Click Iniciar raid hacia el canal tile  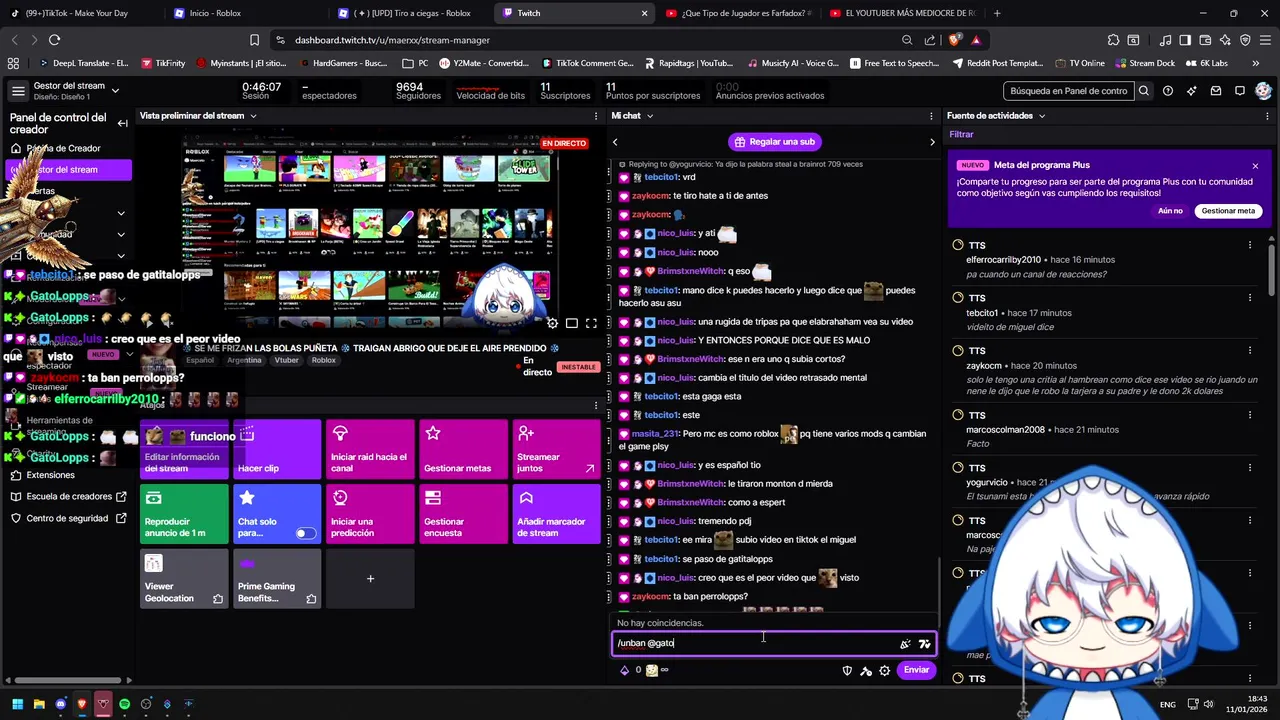point(370,449)
